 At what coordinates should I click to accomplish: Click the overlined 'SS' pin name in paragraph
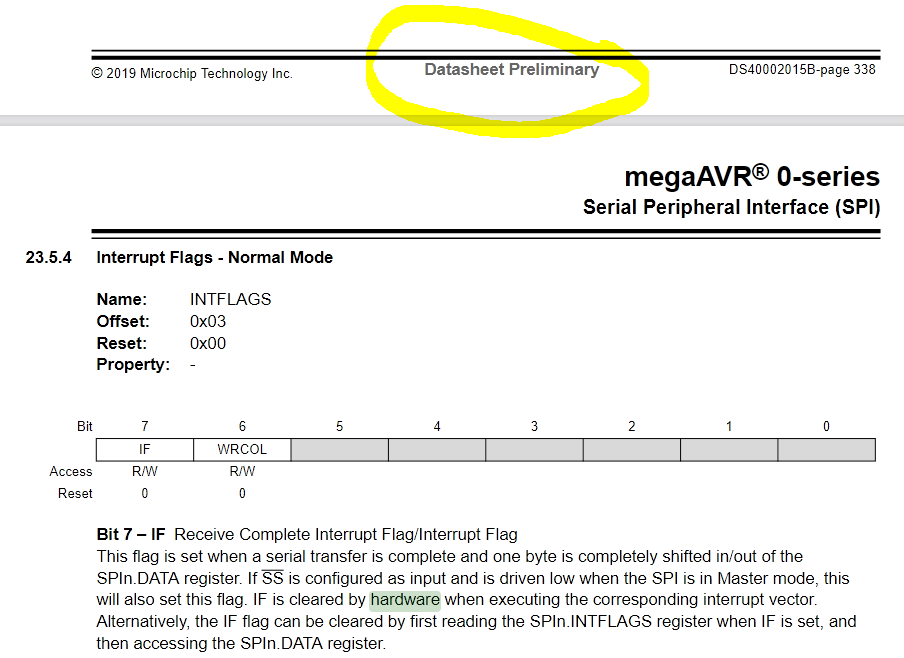[x=273, y=578]
